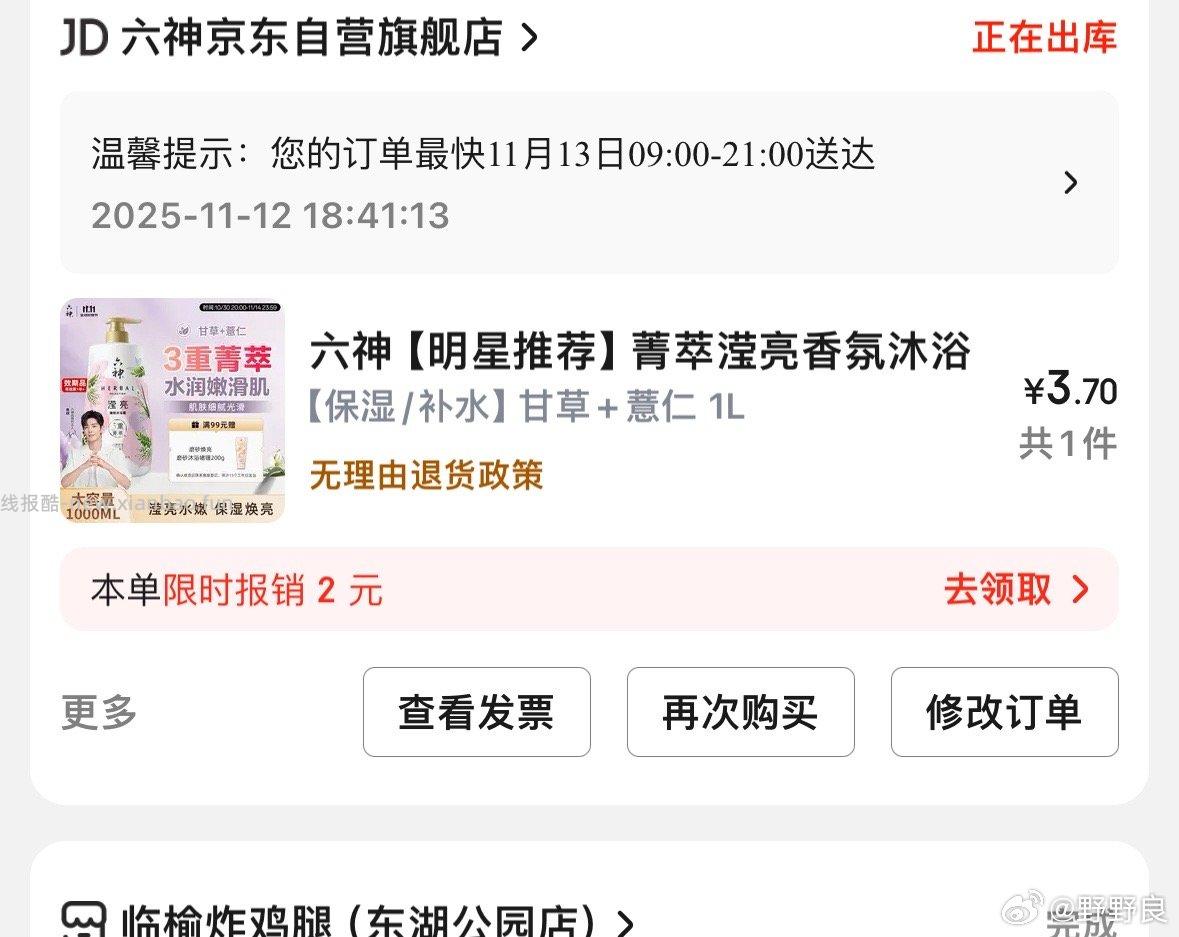Reorder using the 再次购买 button

coord(741,711)
